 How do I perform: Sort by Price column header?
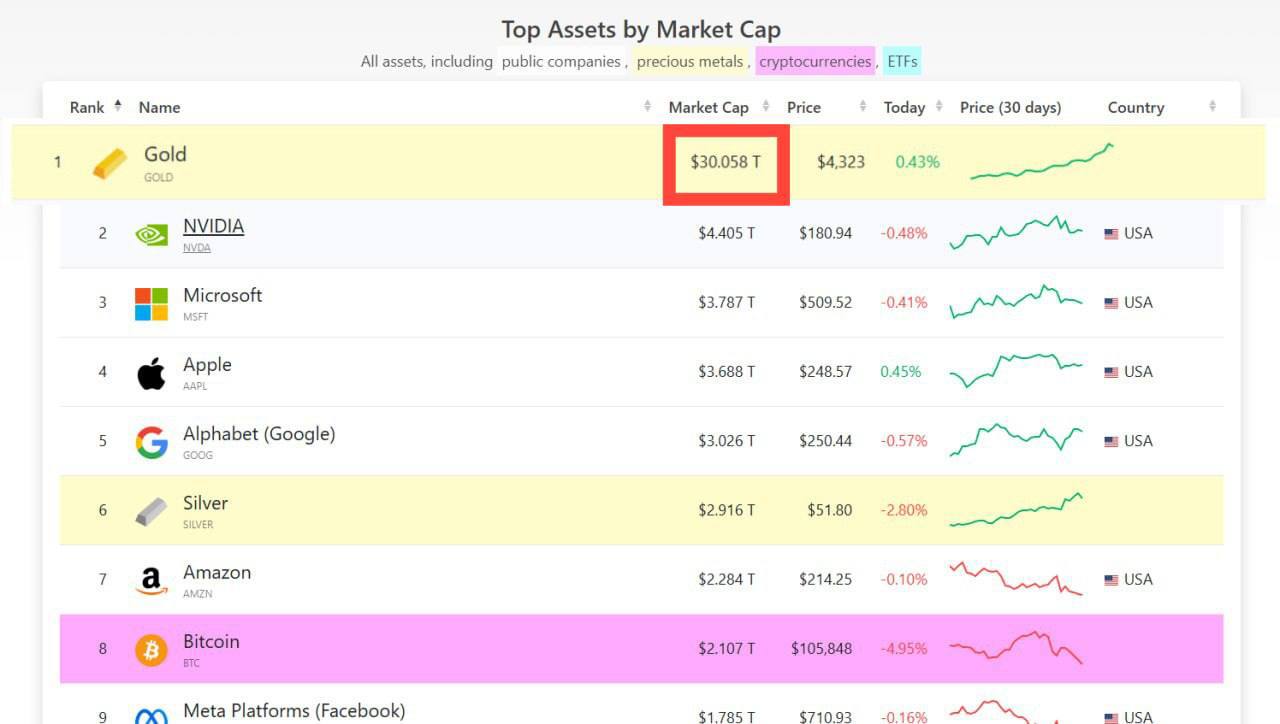[804, 107]
